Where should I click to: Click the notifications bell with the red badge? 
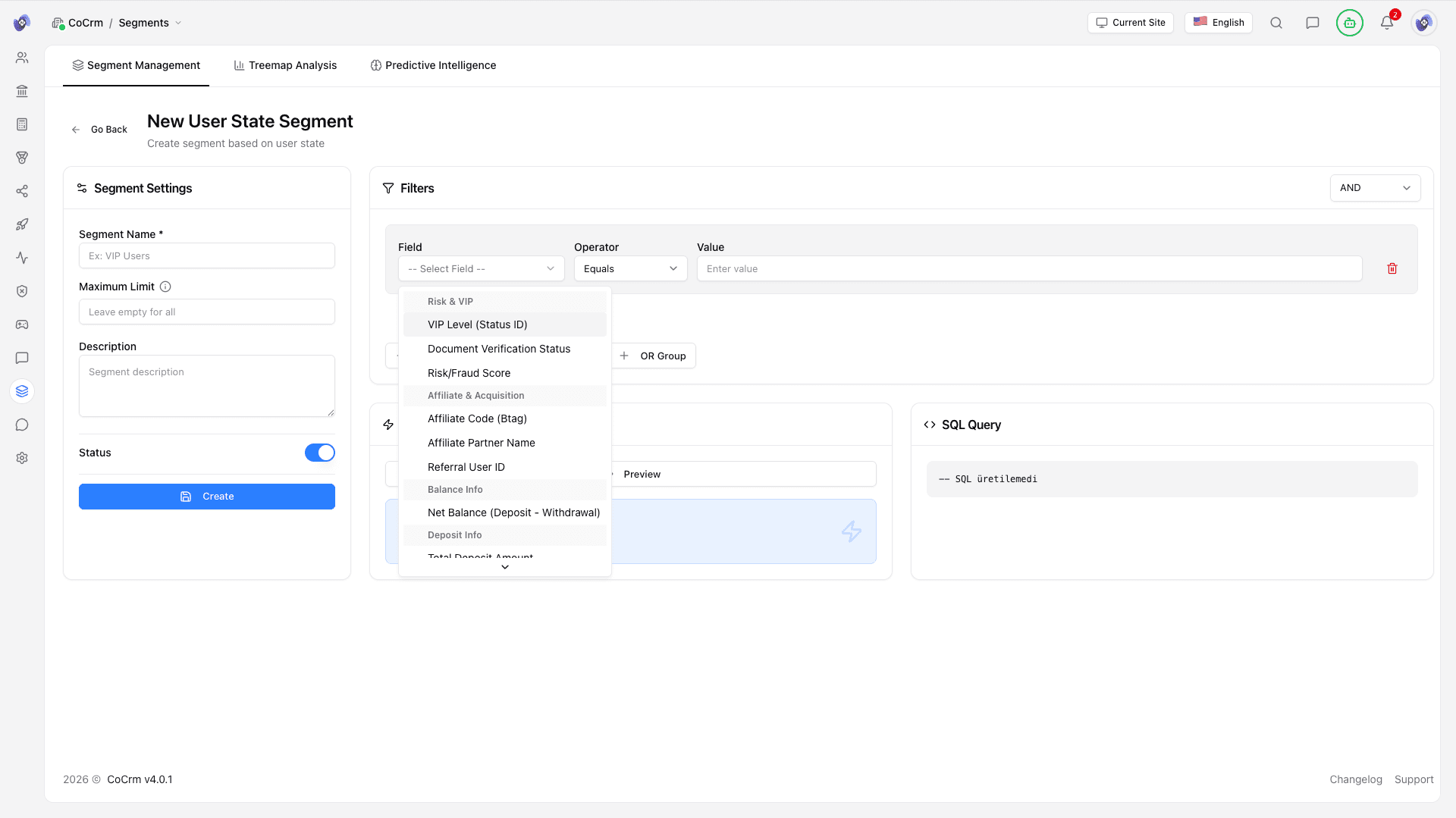(x=1386, y=23)
